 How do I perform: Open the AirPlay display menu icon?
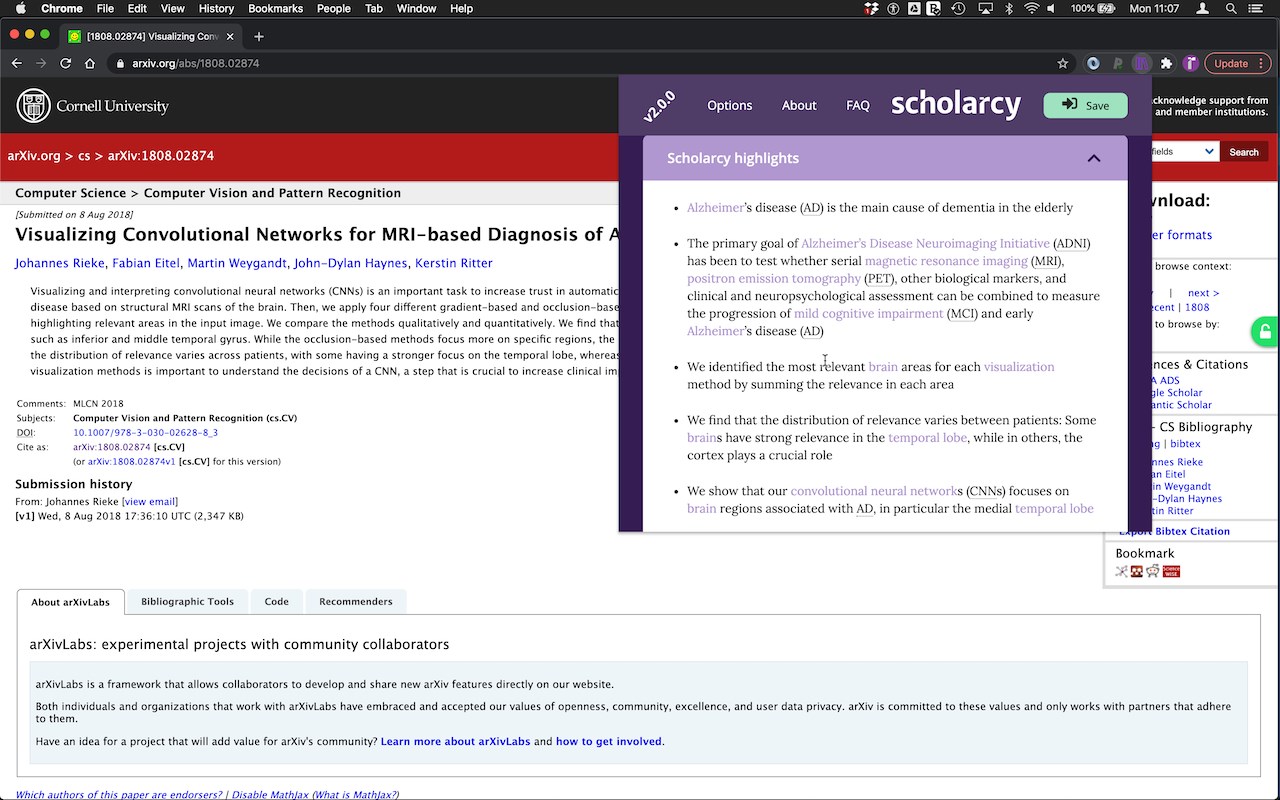tap(984, 8)
